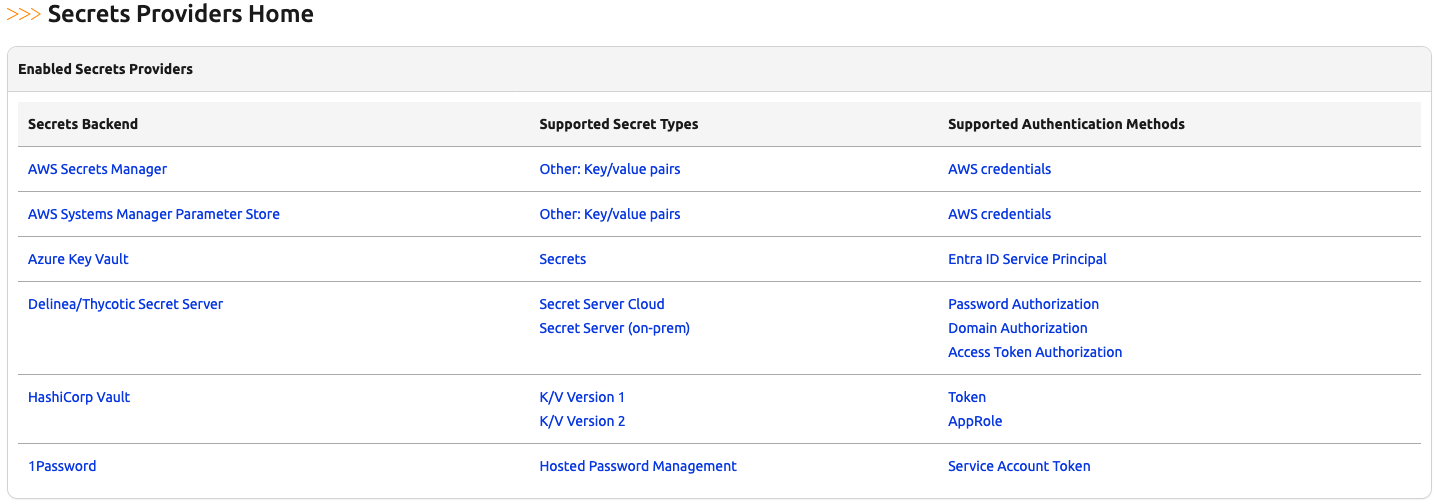Image resolution: width=1440 pixels, height=504 pixels.
Task: Open the 1Password backend link
Action: [62, 466]
